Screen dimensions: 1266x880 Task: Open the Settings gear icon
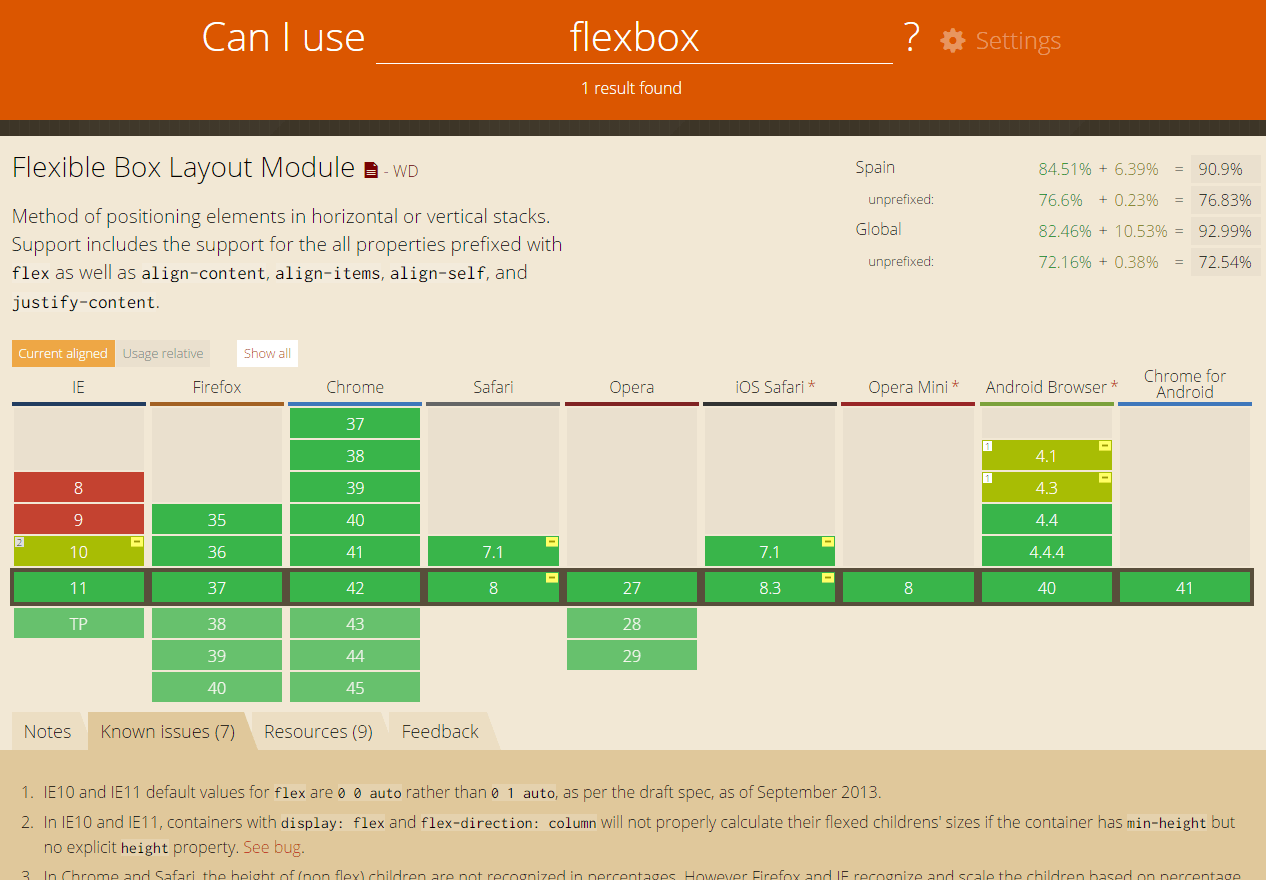pos(953,41)
